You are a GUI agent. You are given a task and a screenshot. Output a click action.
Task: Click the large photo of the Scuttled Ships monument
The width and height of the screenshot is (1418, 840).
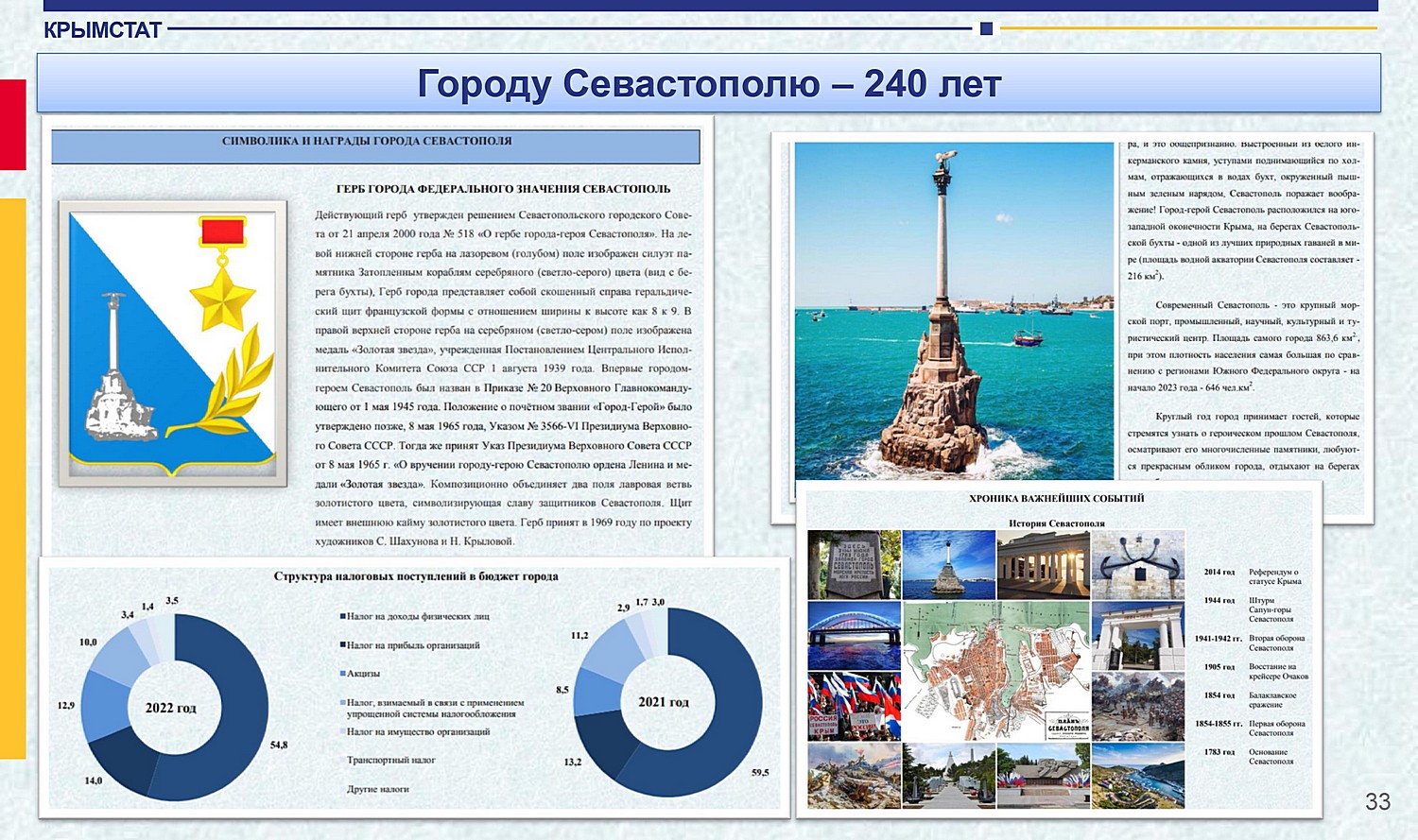pos(954,311)
